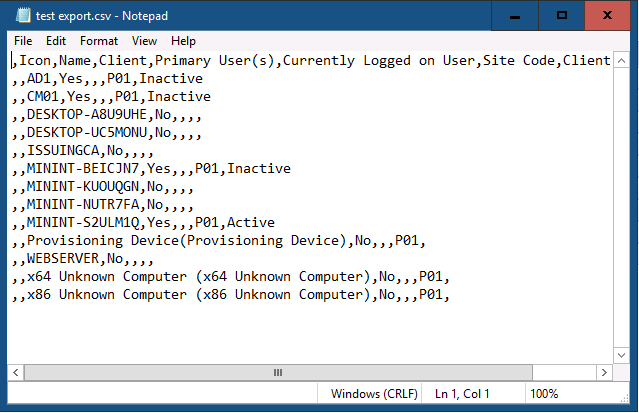The image size is (639, 413).
Task: Click the horizontal scrollbar thumb
Action: point(278,373)
